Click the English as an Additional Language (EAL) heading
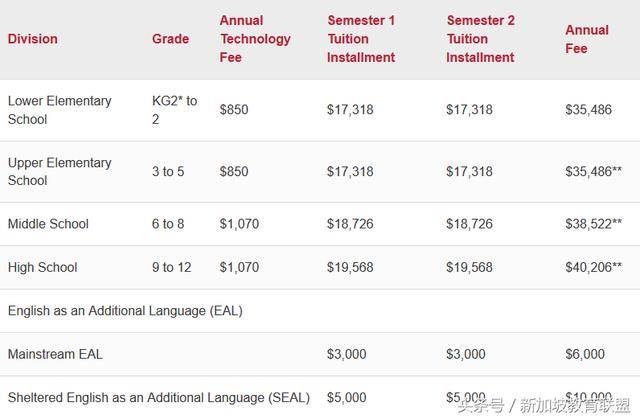 pos(125,311)
